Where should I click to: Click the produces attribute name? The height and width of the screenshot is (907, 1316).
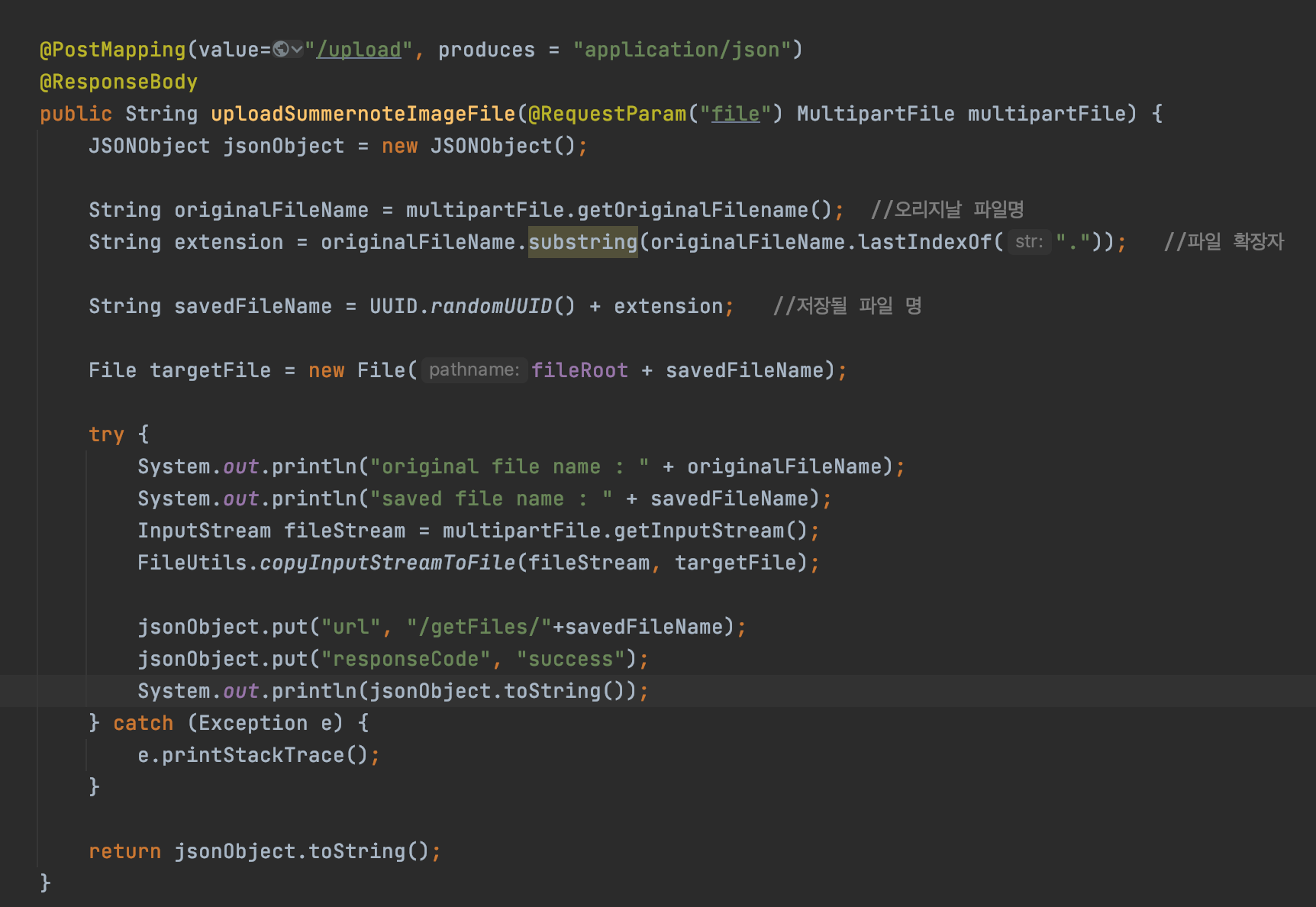click(x=486, y=50)
